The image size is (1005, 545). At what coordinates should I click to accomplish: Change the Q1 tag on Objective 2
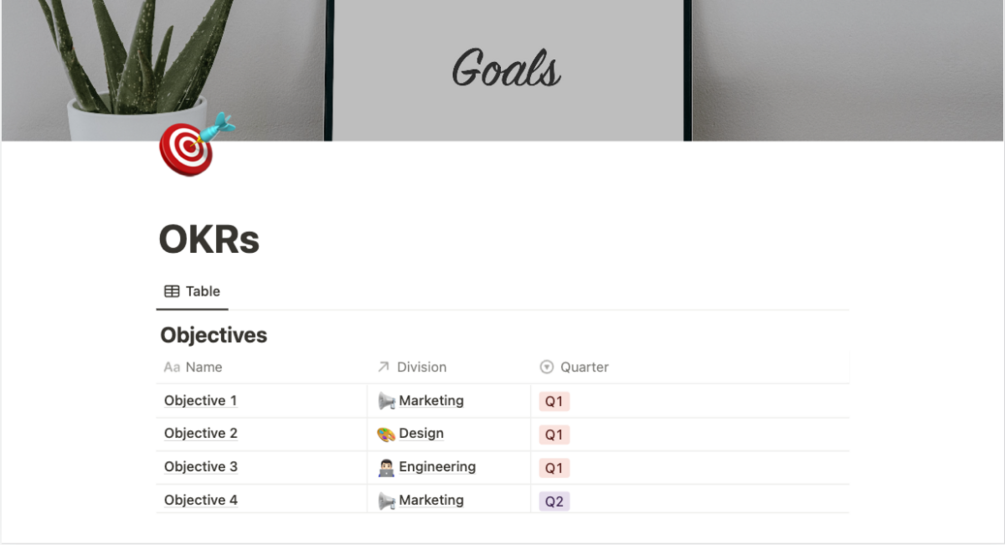pos(554,435)
